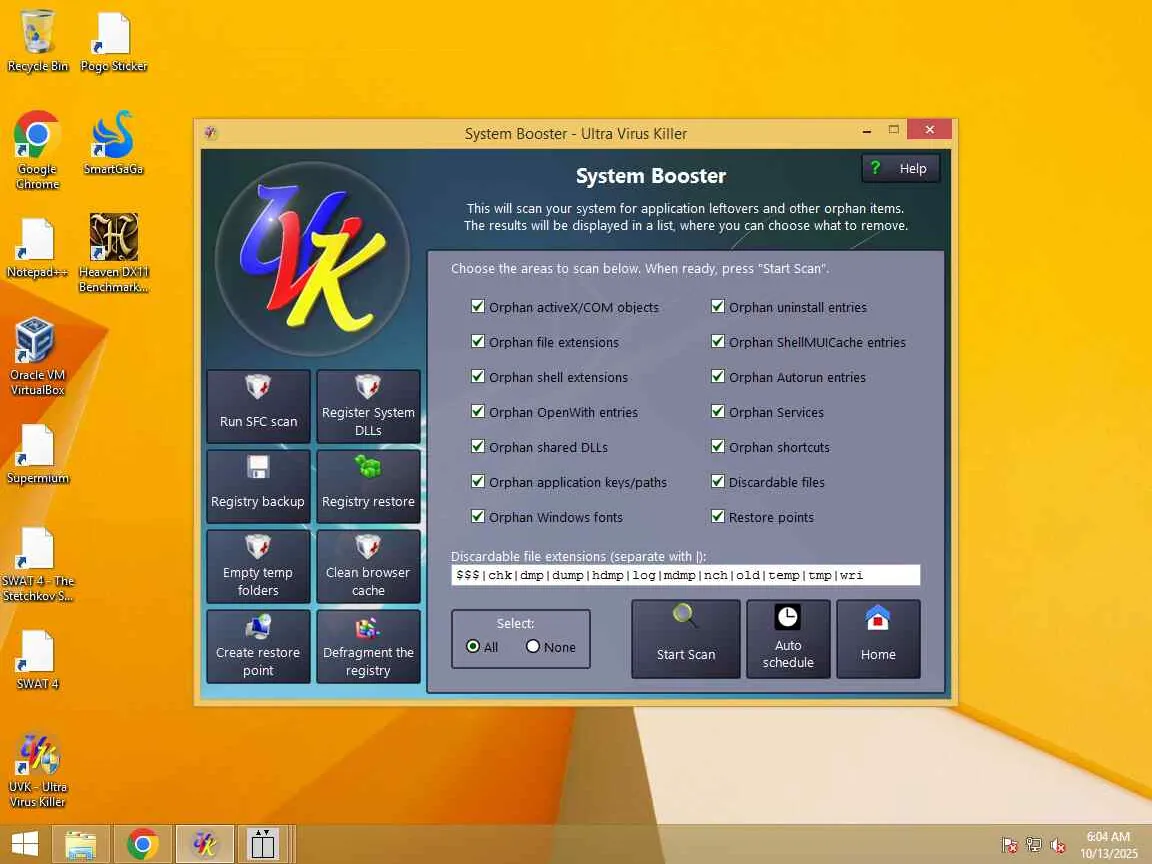This screenshot has width=1152, height=864.
Task: Uncheck Restore points option
Action: (718, 516)
